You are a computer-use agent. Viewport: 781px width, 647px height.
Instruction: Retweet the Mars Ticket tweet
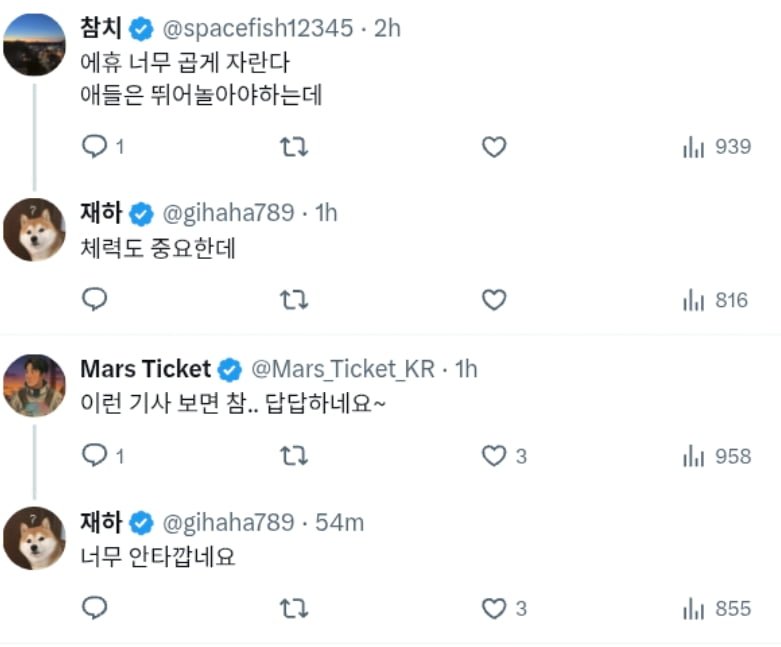point(294,456)
